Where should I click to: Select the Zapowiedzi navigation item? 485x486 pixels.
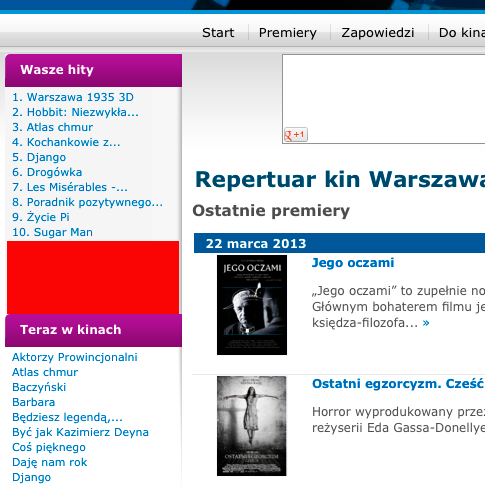[x=378, y=33]
